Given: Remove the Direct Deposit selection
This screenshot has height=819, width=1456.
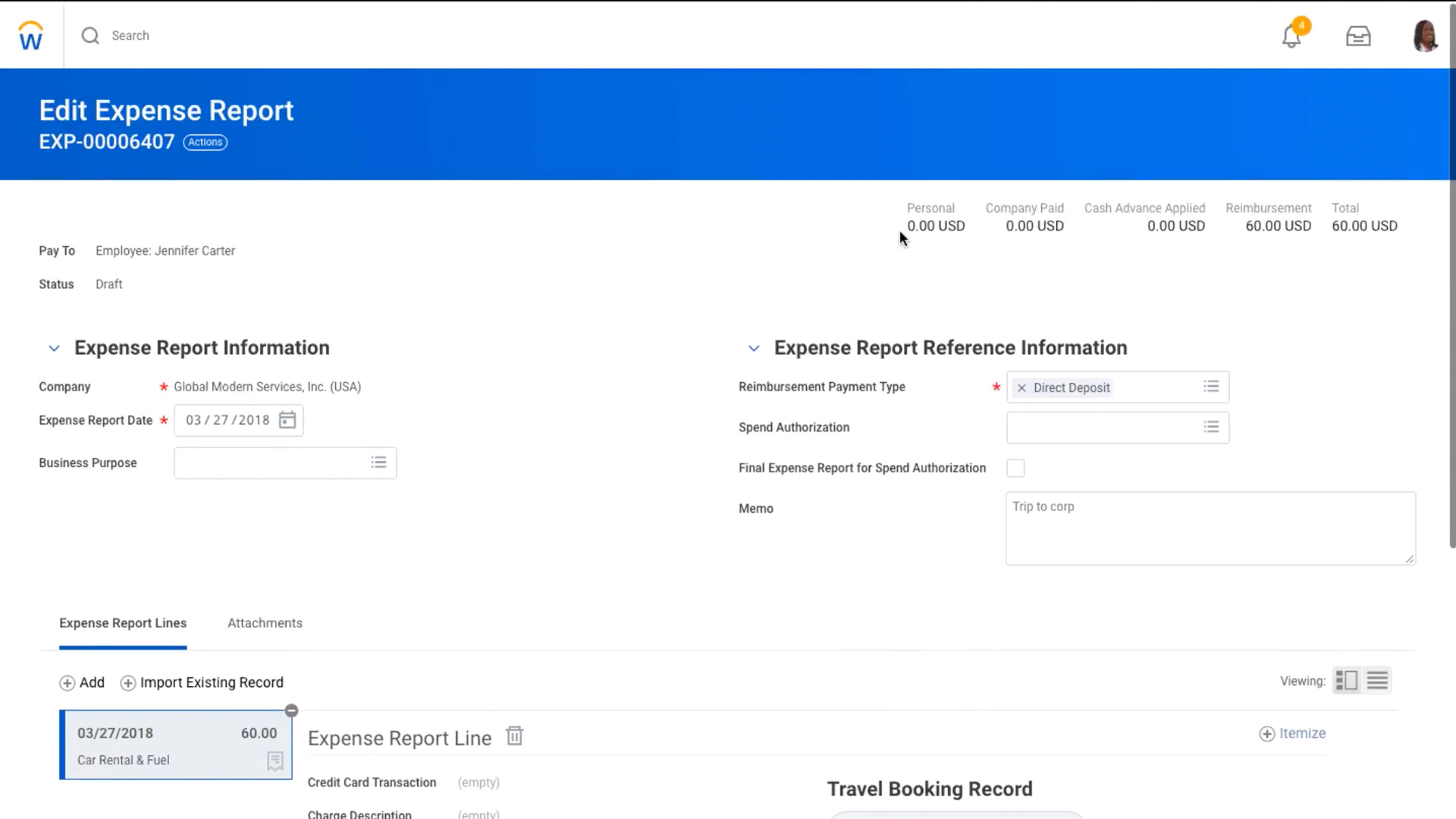Looking at the screenshot, I should (1021, 388).
